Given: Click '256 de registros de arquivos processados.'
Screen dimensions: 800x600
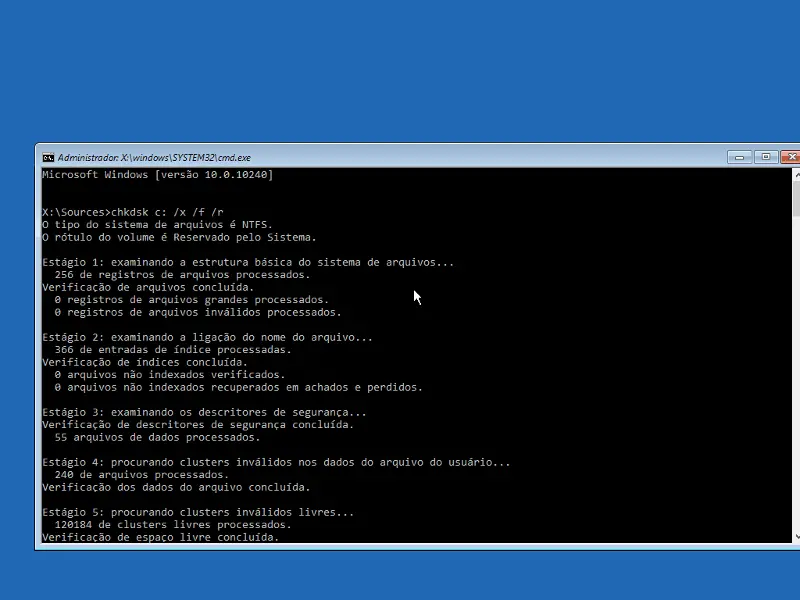Looking at the screenshot, I should pos(183,274).
